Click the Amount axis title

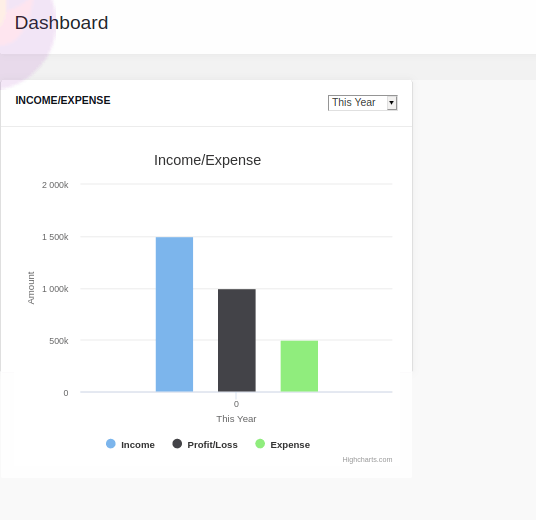[31, 288]
